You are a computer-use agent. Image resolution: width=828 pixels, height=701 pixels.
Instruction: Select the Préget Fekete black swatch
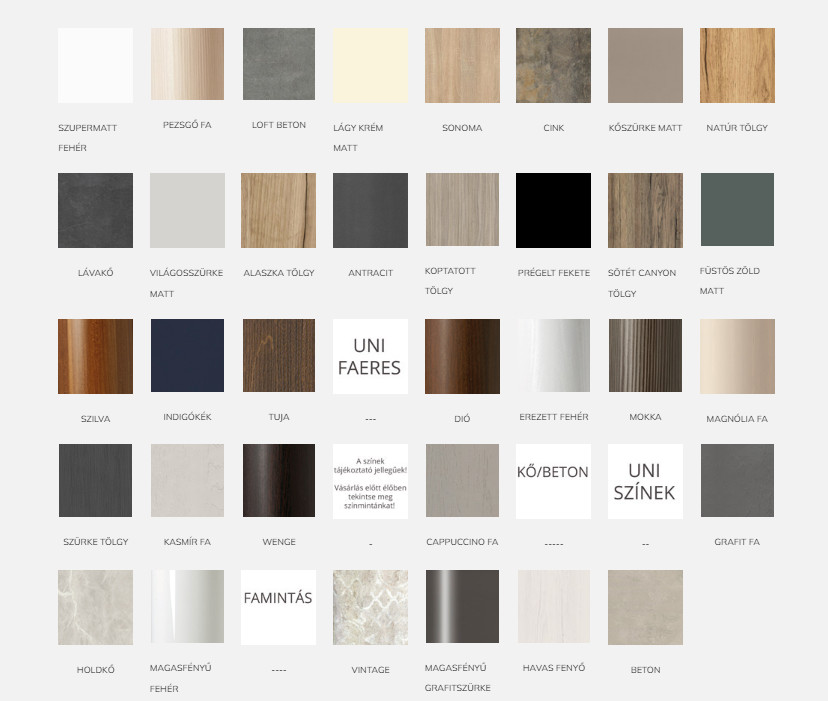[553, 210]
